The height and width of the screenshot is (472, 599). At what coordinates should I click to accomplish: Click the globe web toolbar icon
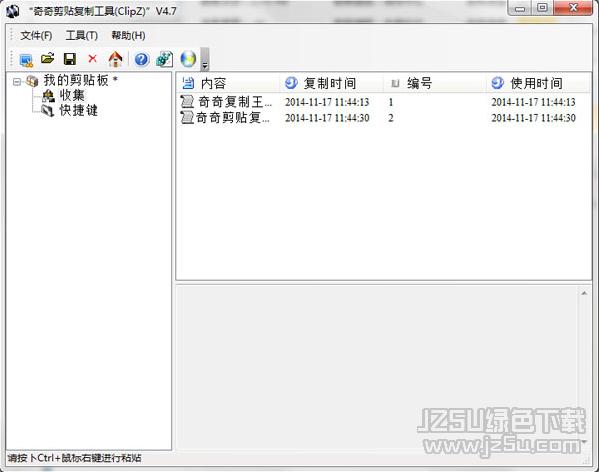point(188,59)
